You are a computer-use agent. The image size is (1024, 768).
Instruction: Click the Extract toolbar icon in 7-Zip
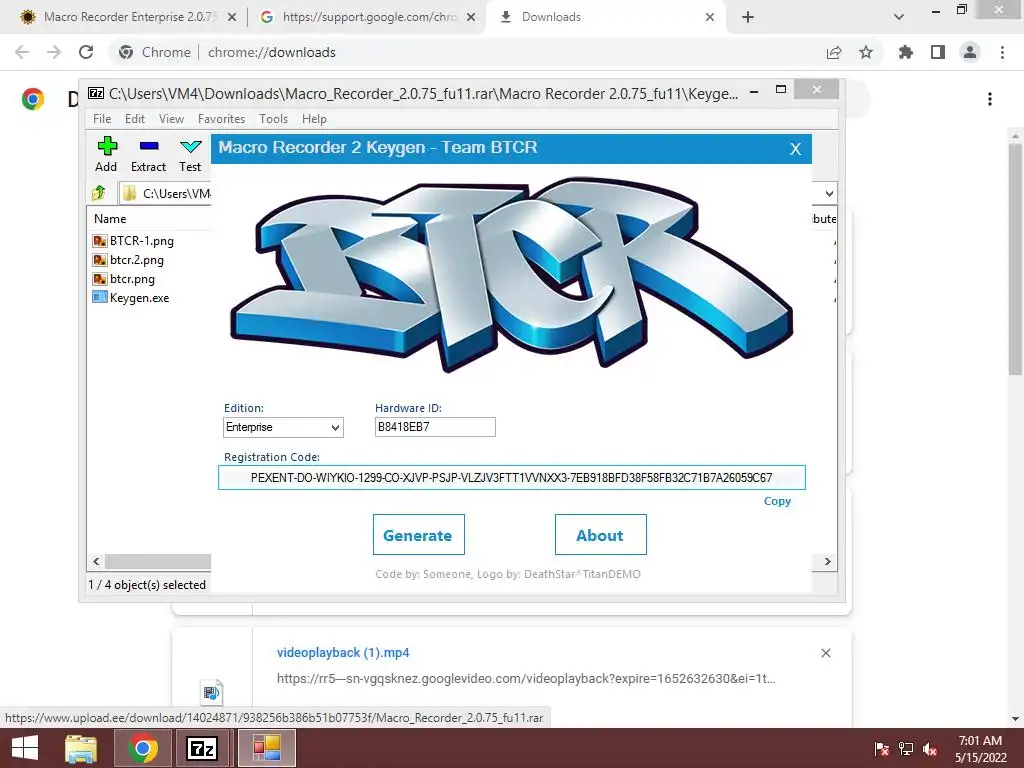coord(148,154)
